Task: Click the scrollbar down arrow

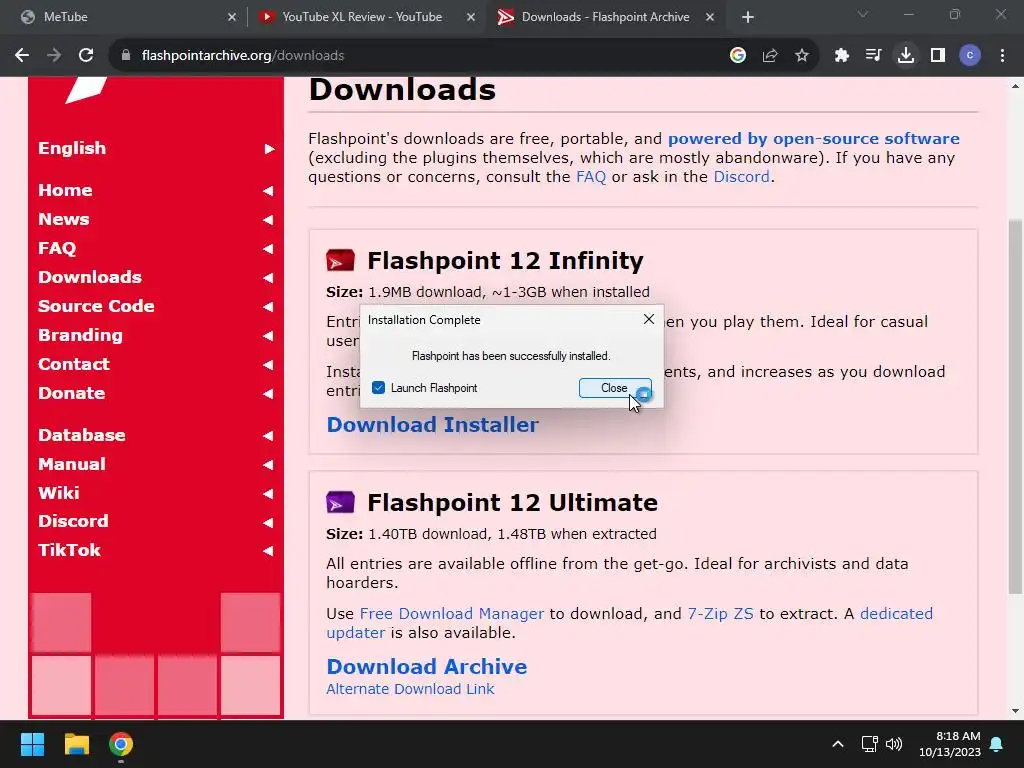Action: pyautogui.click(x=1015, y=711)
